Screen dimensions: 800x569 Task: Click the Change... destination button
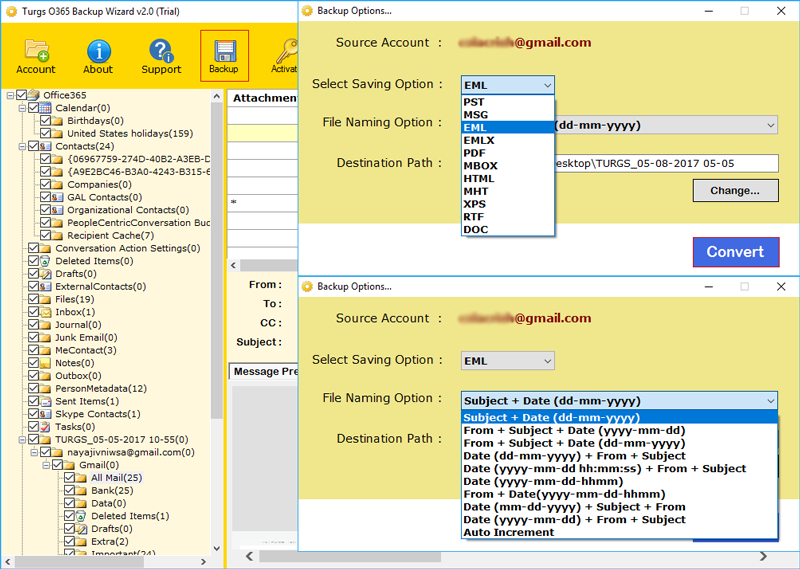click(x=735, y=190)
